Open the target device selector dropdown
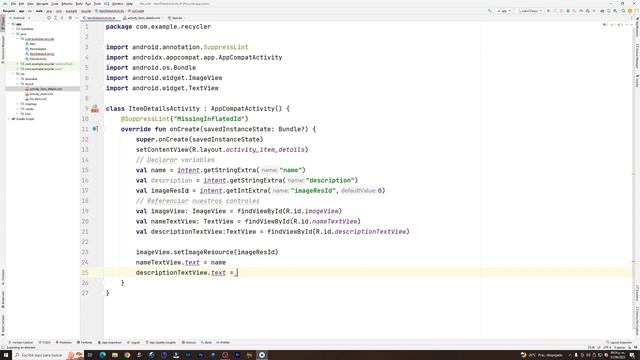 tap(530, 11)
